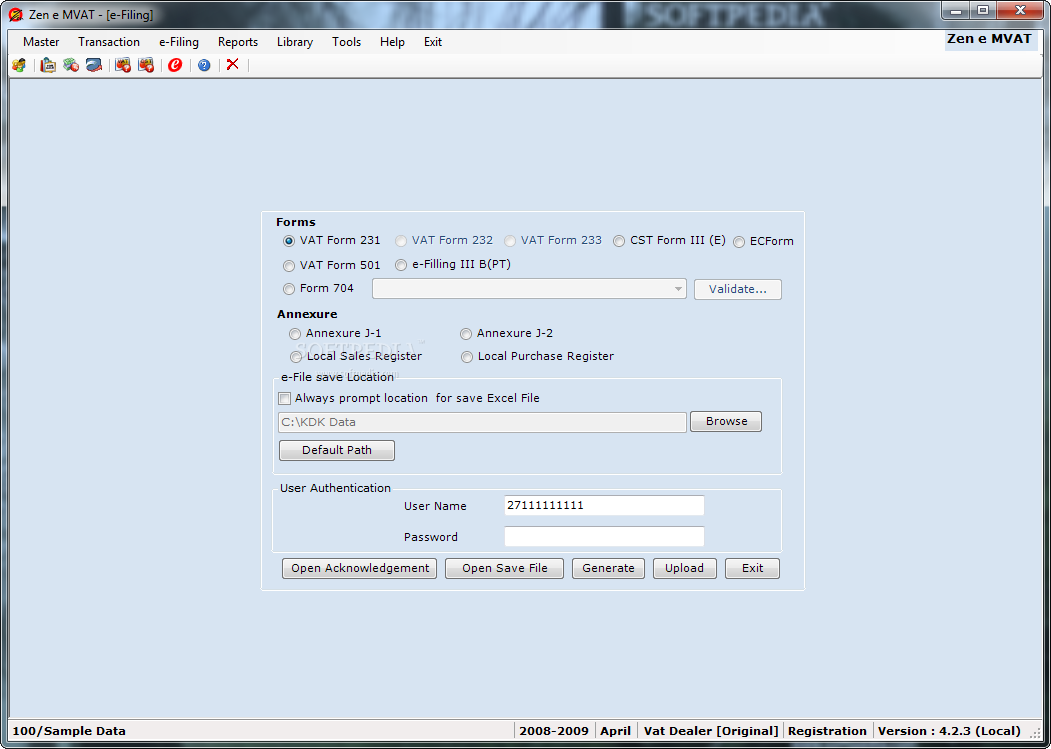
Task: Click Browse to choose save location
Action: 726,421
